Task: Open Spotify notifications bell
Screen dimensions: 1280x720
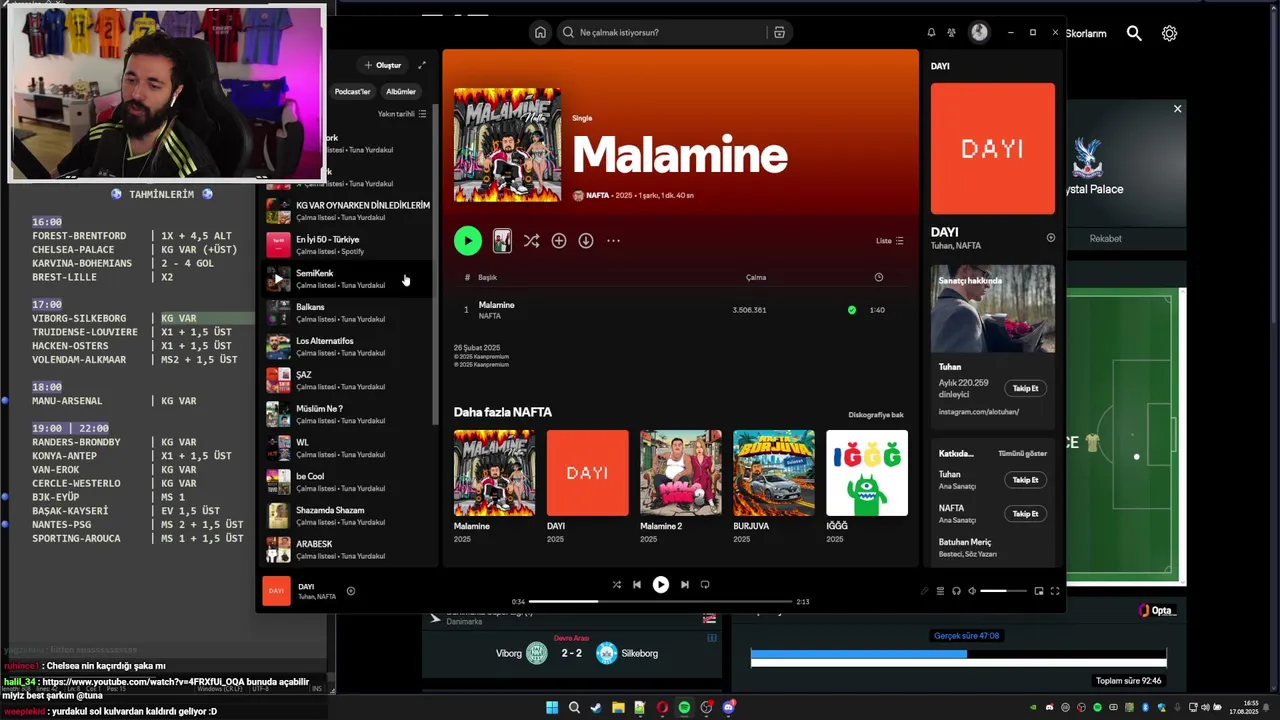Action: [931, 32]
